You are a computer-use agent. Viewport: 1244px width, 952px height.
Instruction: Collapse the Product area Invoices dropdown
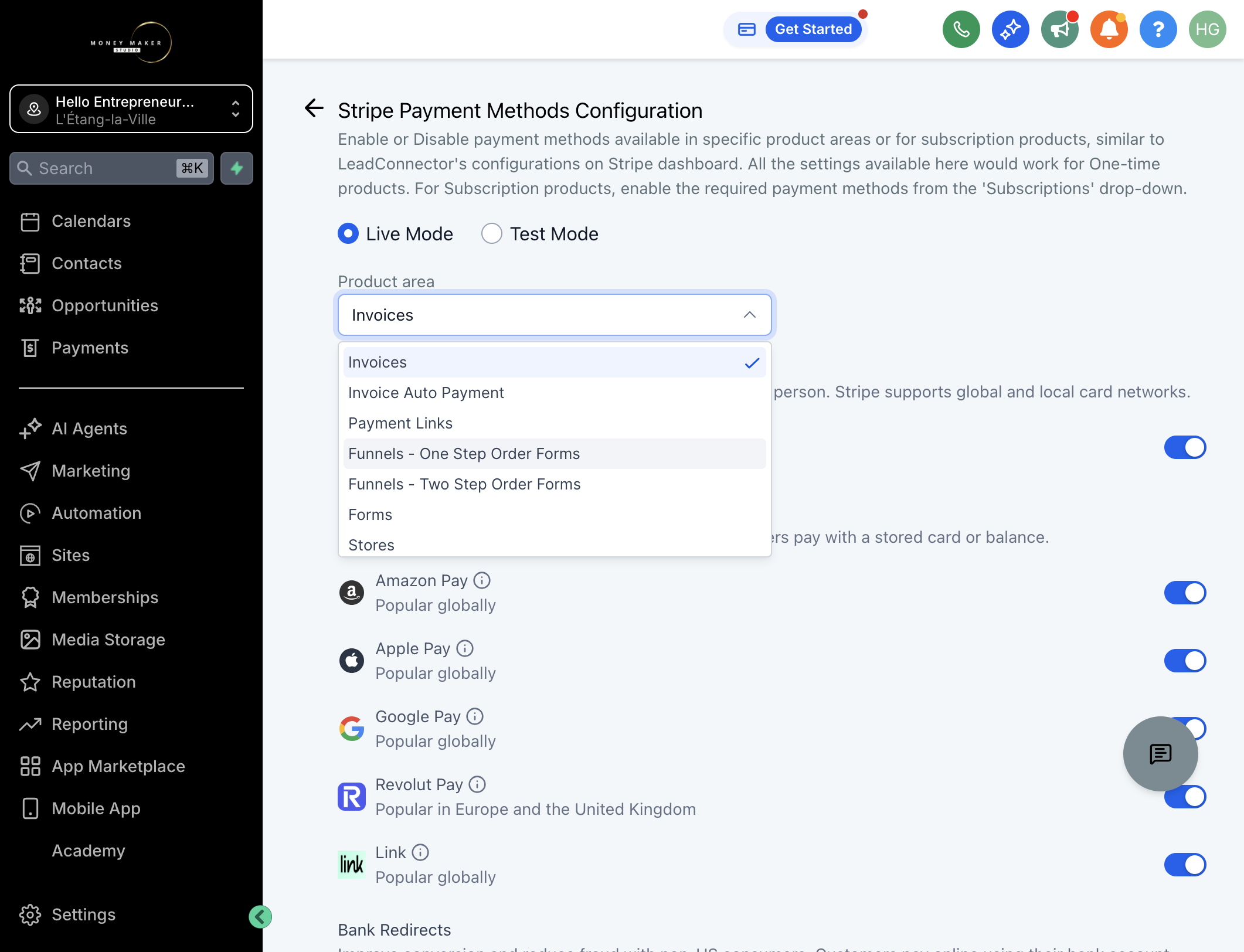coord(555,315)
